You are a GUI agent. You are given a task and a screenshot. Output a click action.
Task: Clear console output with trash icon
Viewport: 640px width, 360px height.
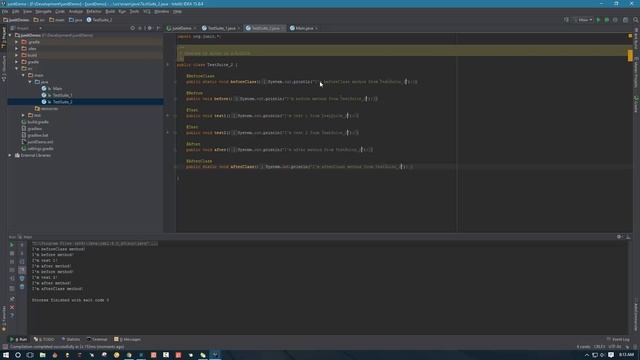(22, 287)
